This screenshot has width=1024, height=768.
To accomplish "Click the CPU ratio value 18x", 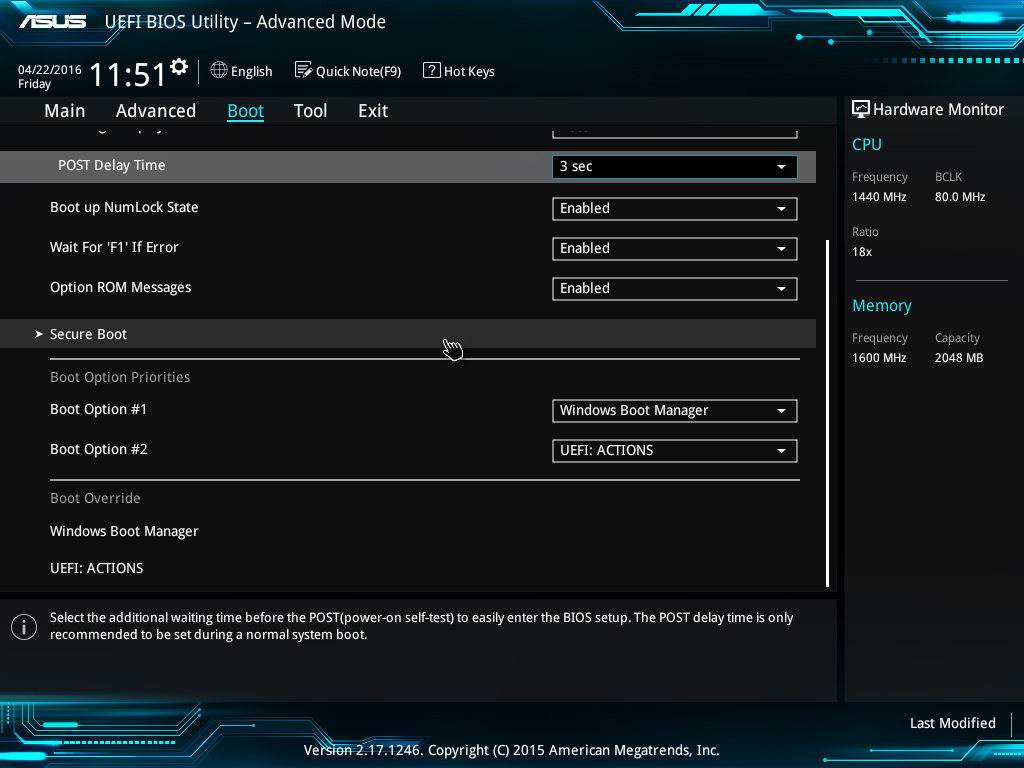I will [x=862, y=251].
